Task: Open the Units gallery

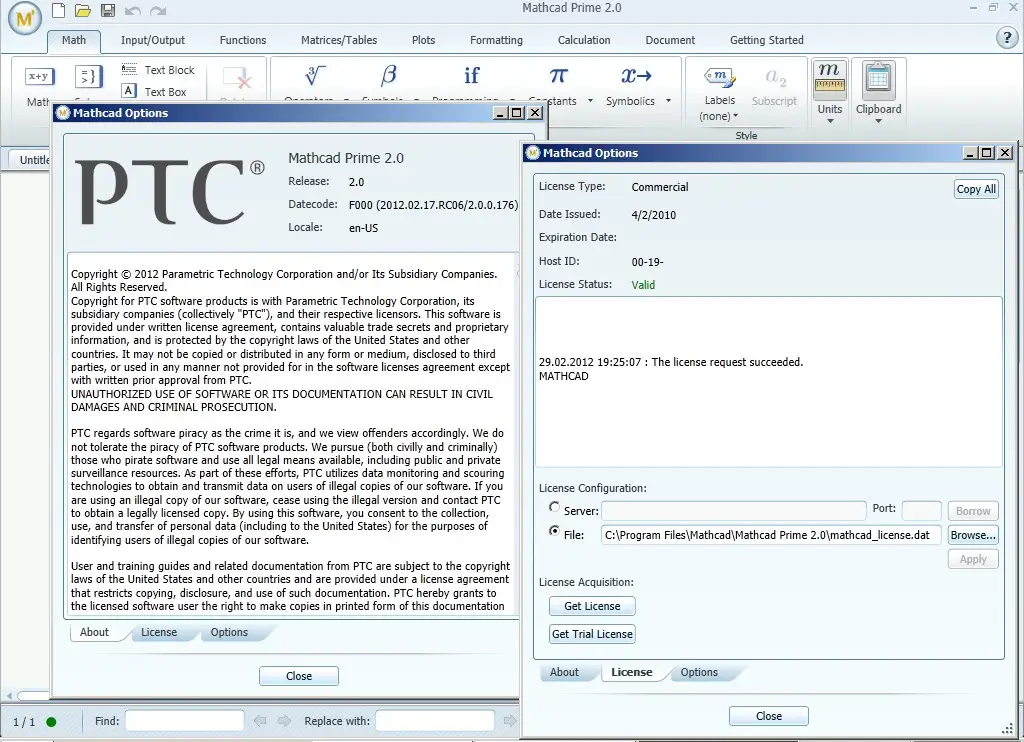Action: pyautogui.click(x=830, y=91)
